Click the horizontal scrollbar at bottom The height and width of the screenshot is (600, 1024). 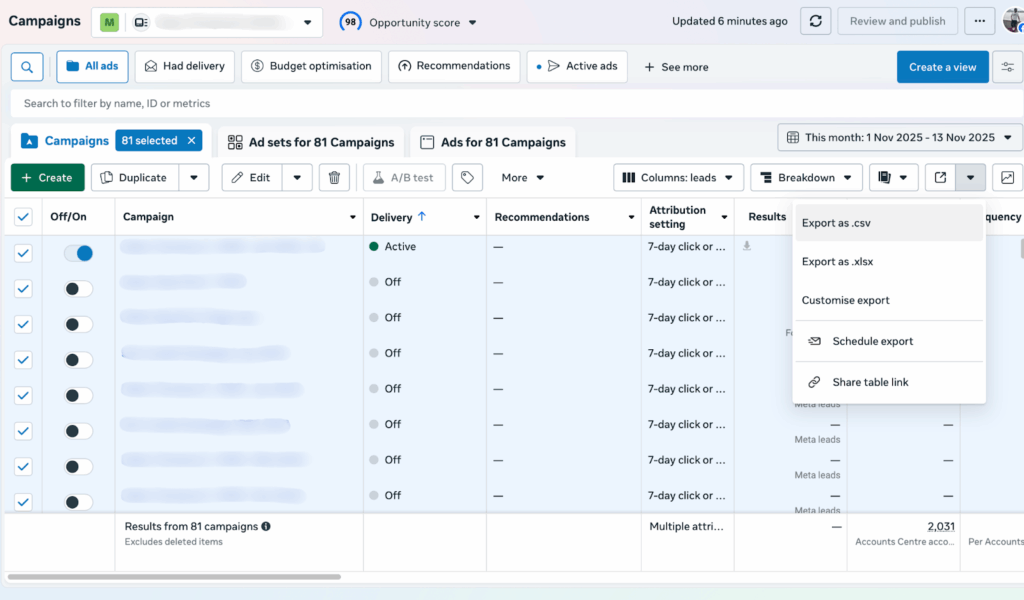point(174,577)
